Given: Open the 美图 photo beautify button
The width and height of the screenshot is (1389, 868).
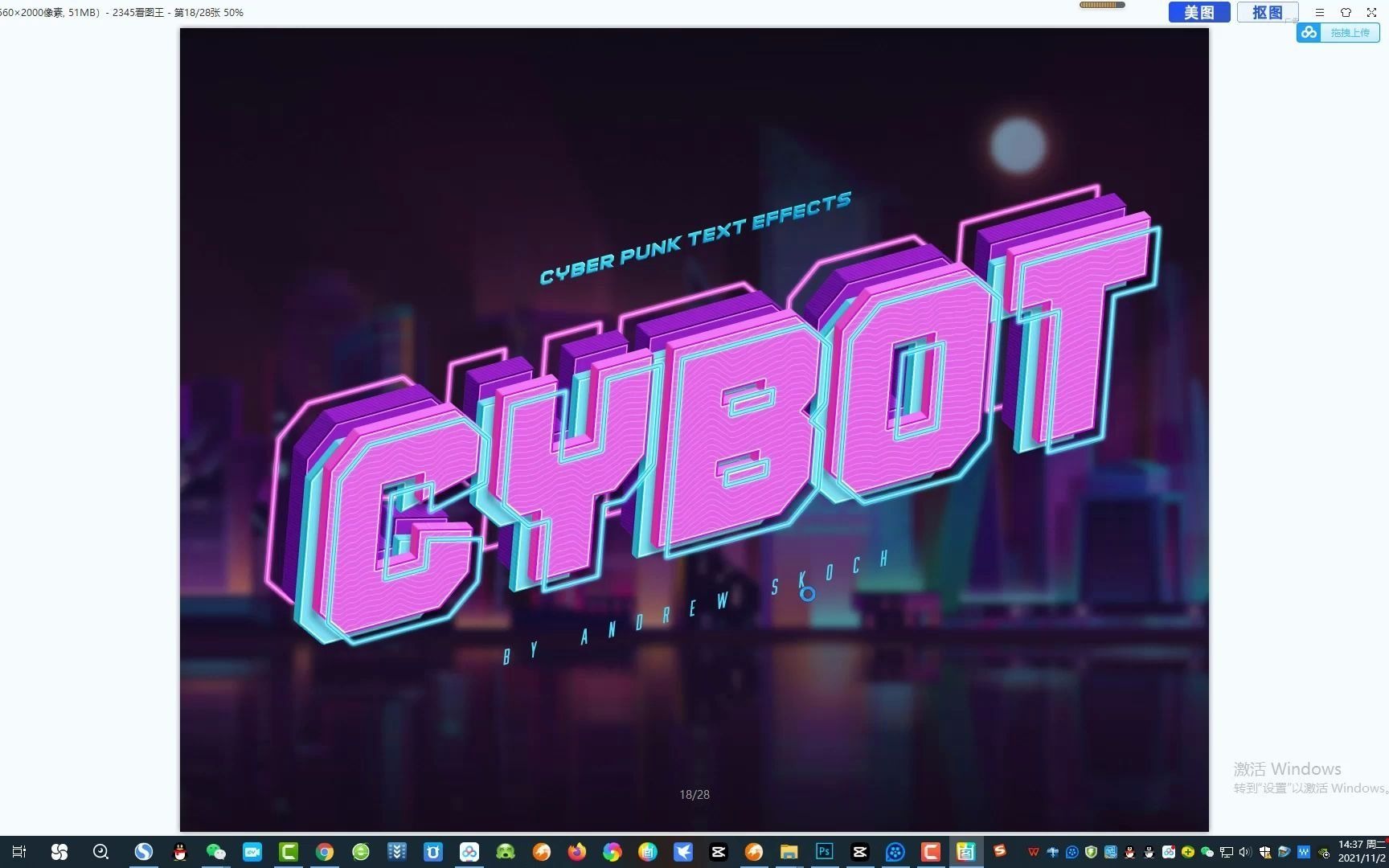Looking at the screenshot, I should pos(1198,12).
